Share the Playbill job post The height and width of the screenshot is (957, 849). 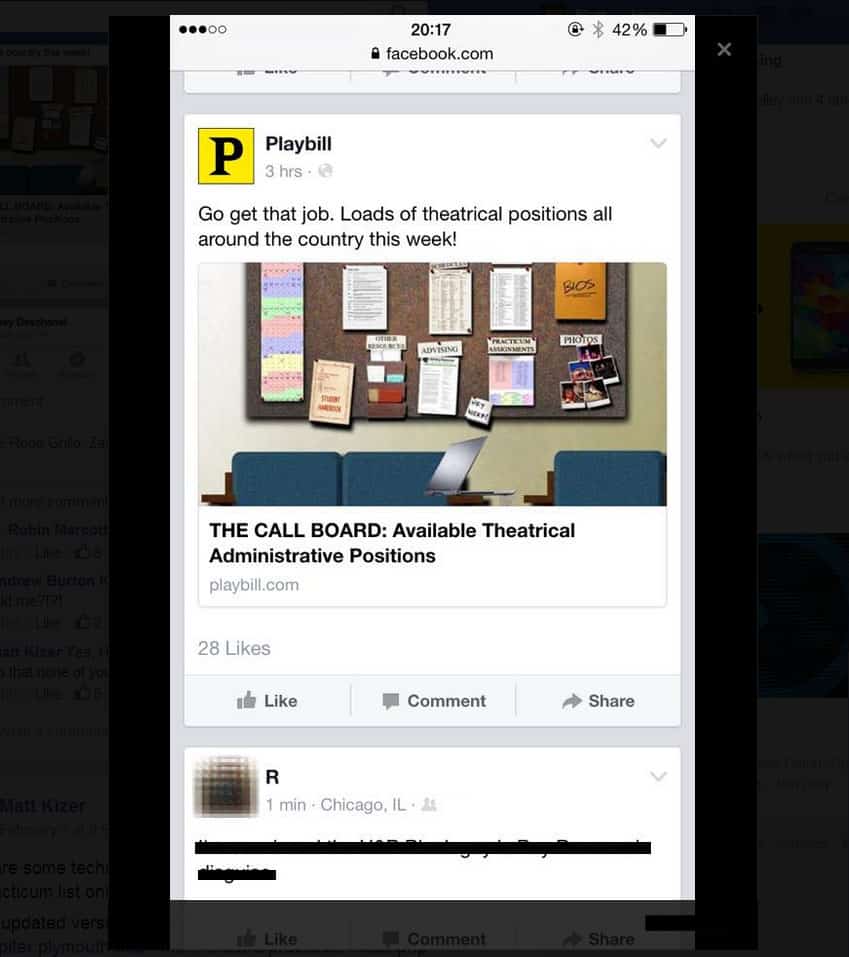598,701
